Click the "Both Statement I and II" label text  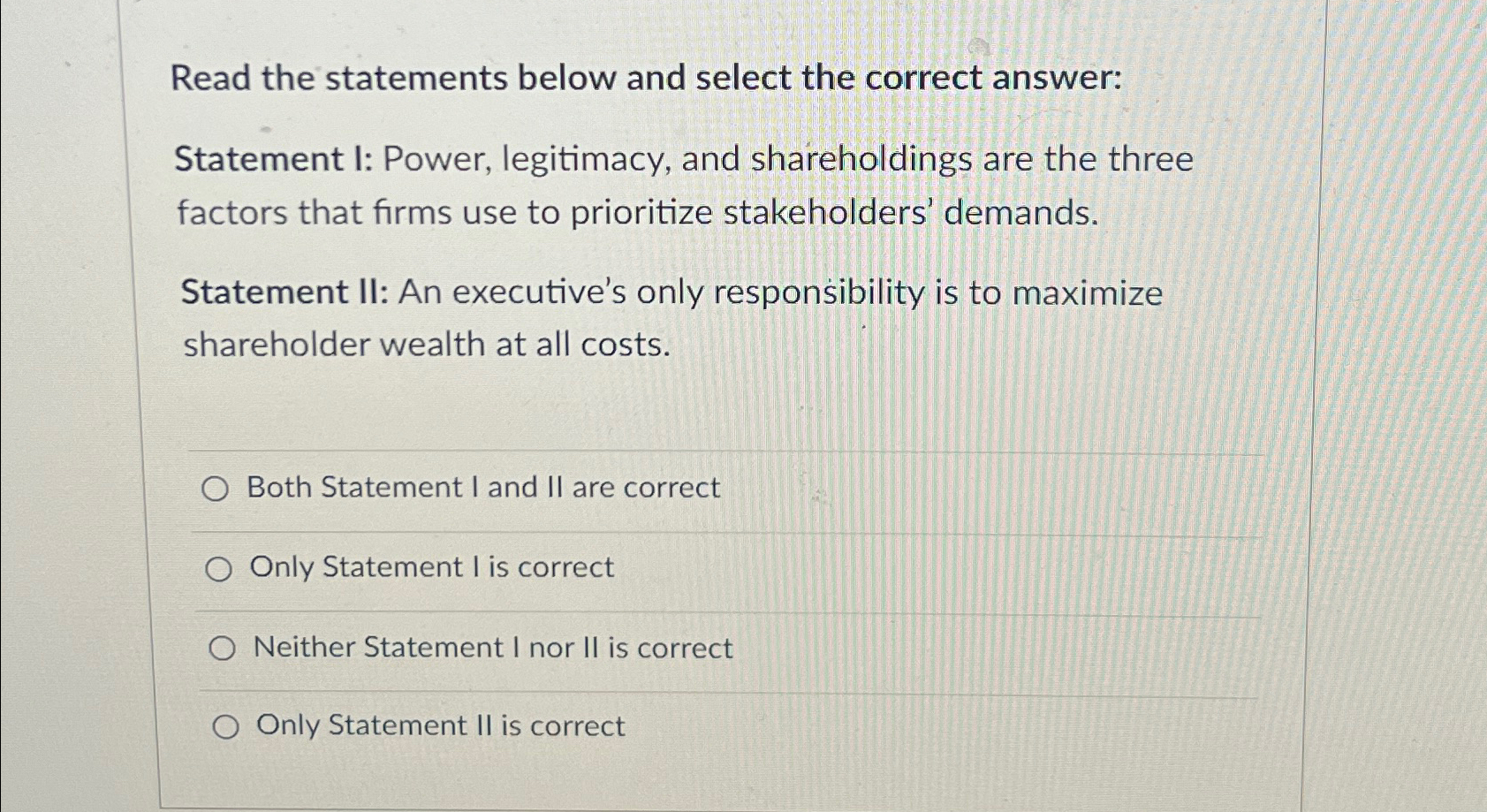[x=484, y=487]
